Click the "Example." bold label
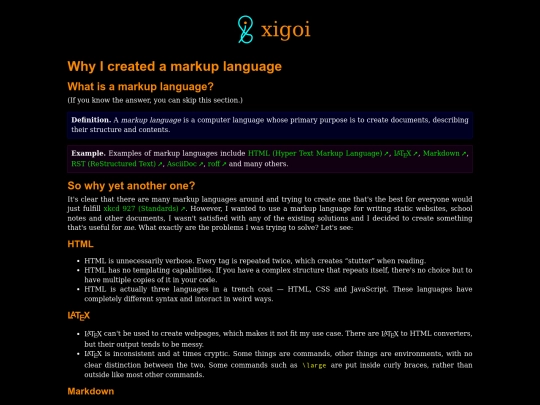 [89, 153]
